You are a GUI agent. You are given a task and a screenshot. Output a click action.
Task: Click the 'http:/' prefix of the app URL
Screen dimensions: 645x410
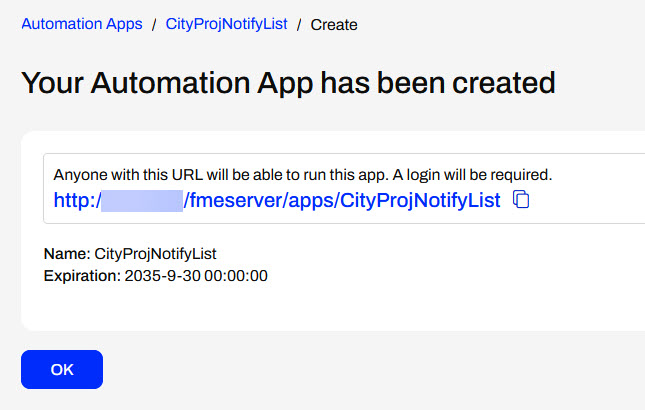76,200
